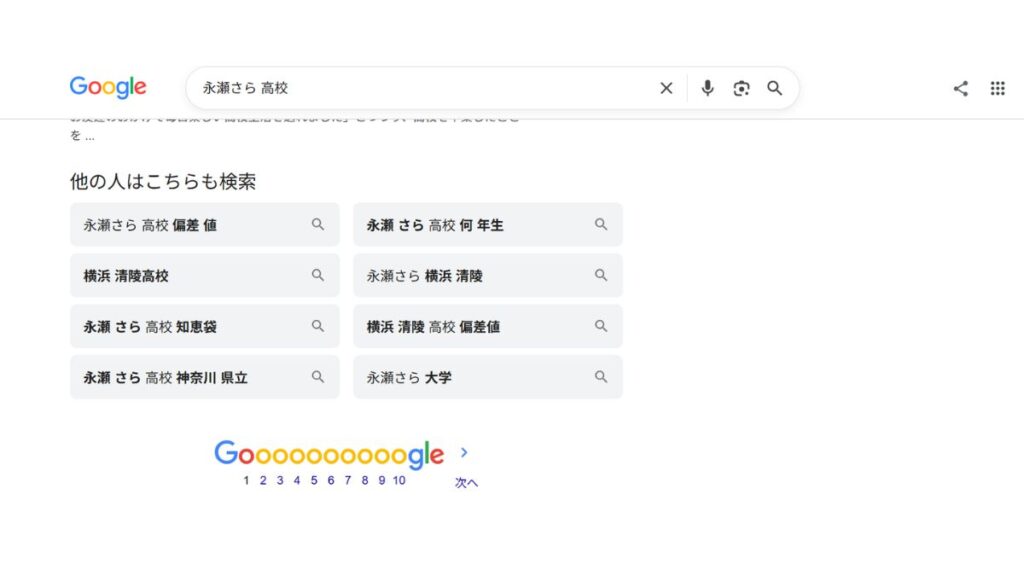The image size is (1024, 576).
Task: Go to results page 2
Action: coord(263,480)
